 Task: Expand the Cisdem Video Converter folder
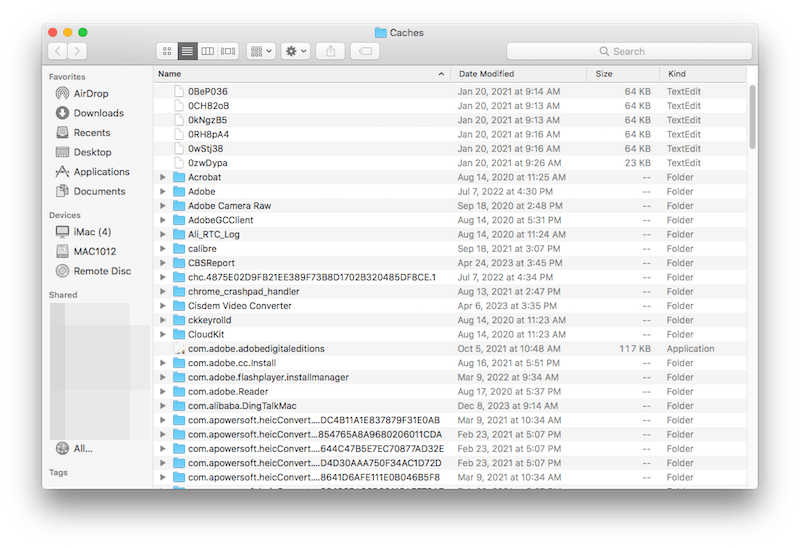[x=163, y=306]
